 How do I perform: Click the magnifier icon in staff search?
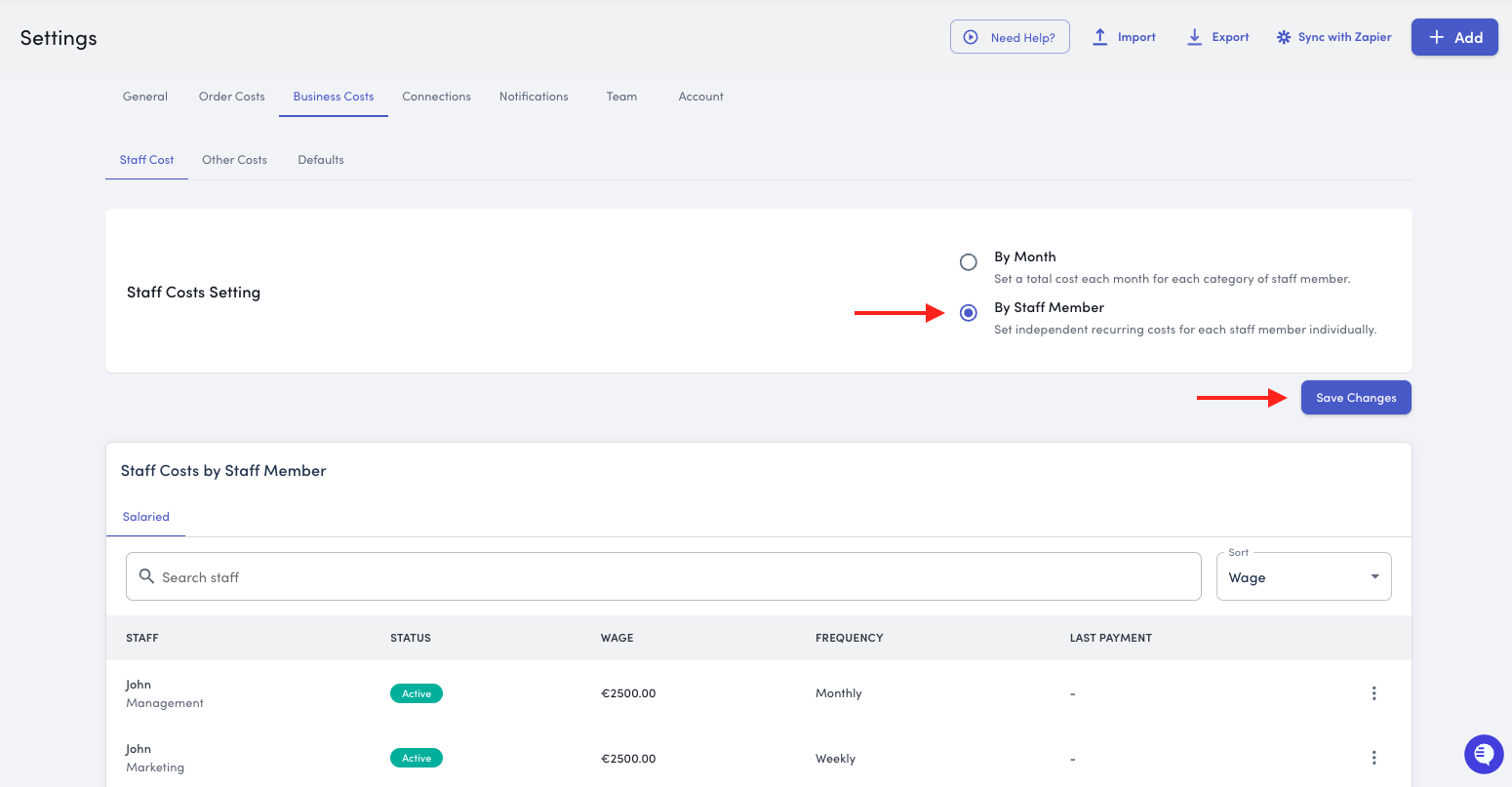click(147, 576)
